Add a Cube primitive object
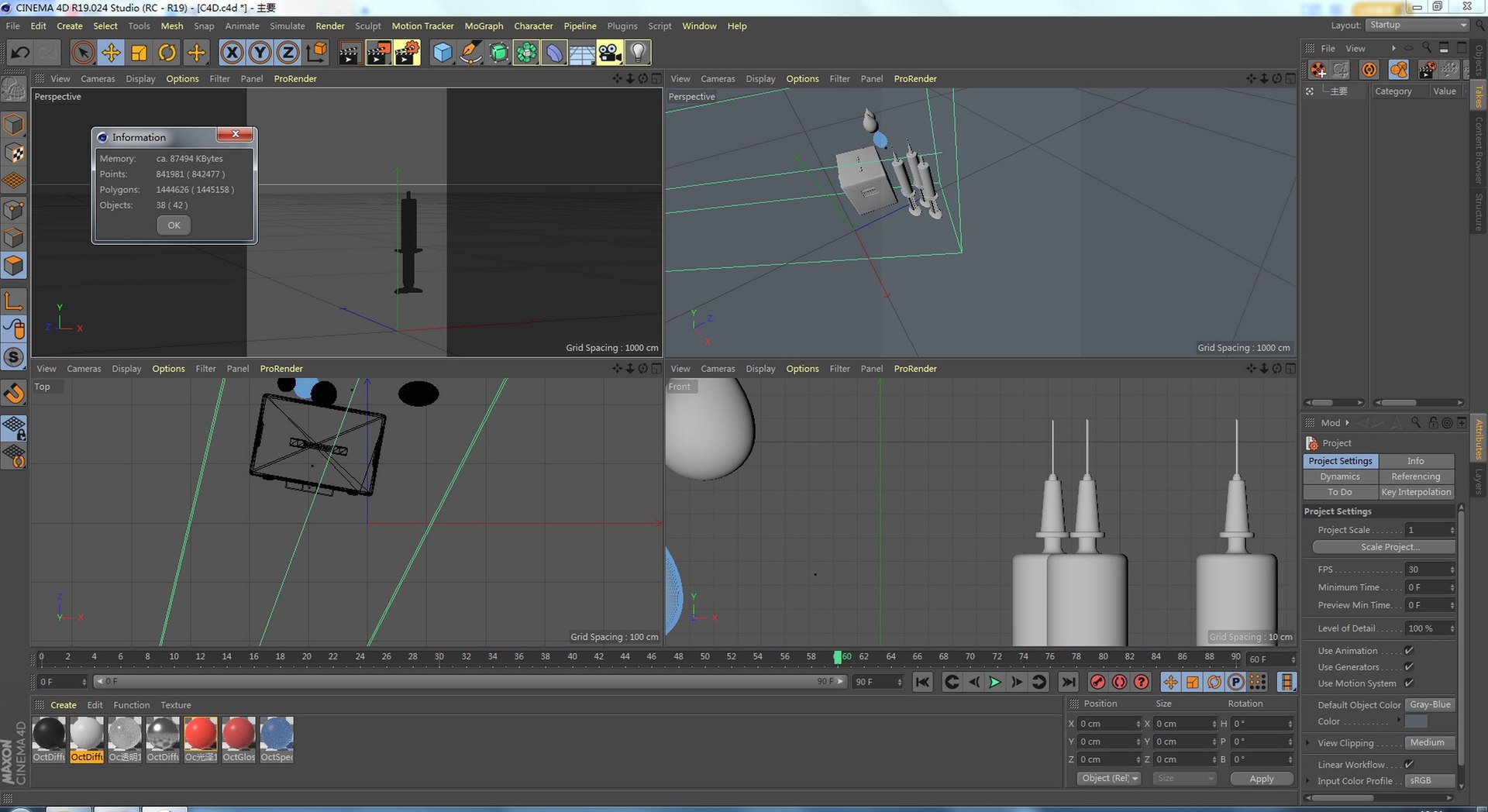The image size is (1488, 812). pyautogui.click(x=442, y=53)
